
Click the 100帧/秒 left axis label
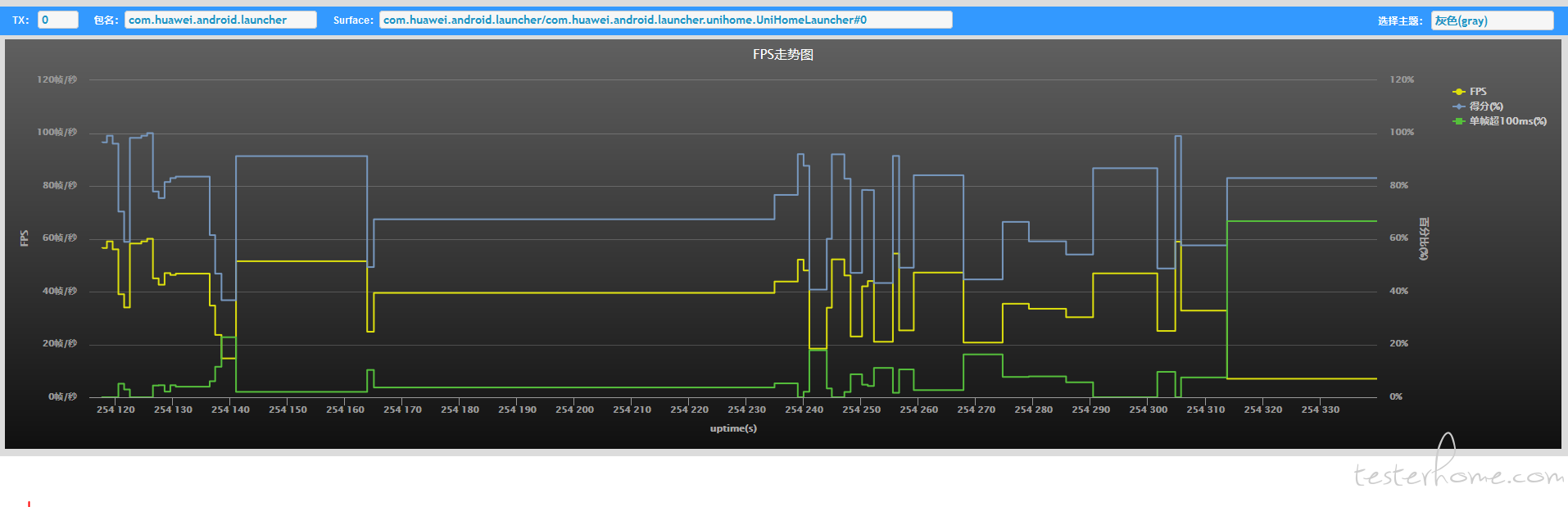(x=57, y=132)
